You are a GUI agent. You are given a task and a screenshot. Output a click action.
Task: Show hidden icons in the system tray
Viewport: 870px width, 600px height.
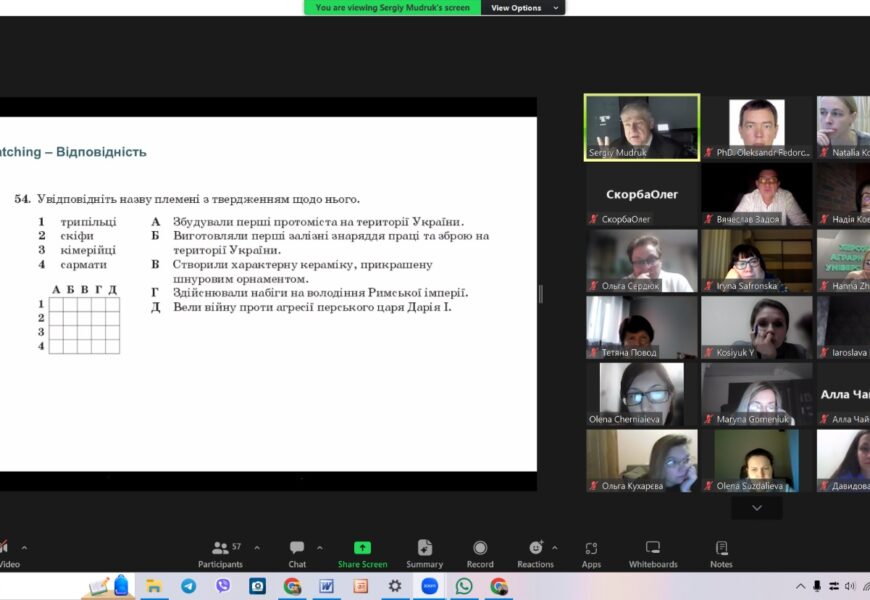(800, 586)
